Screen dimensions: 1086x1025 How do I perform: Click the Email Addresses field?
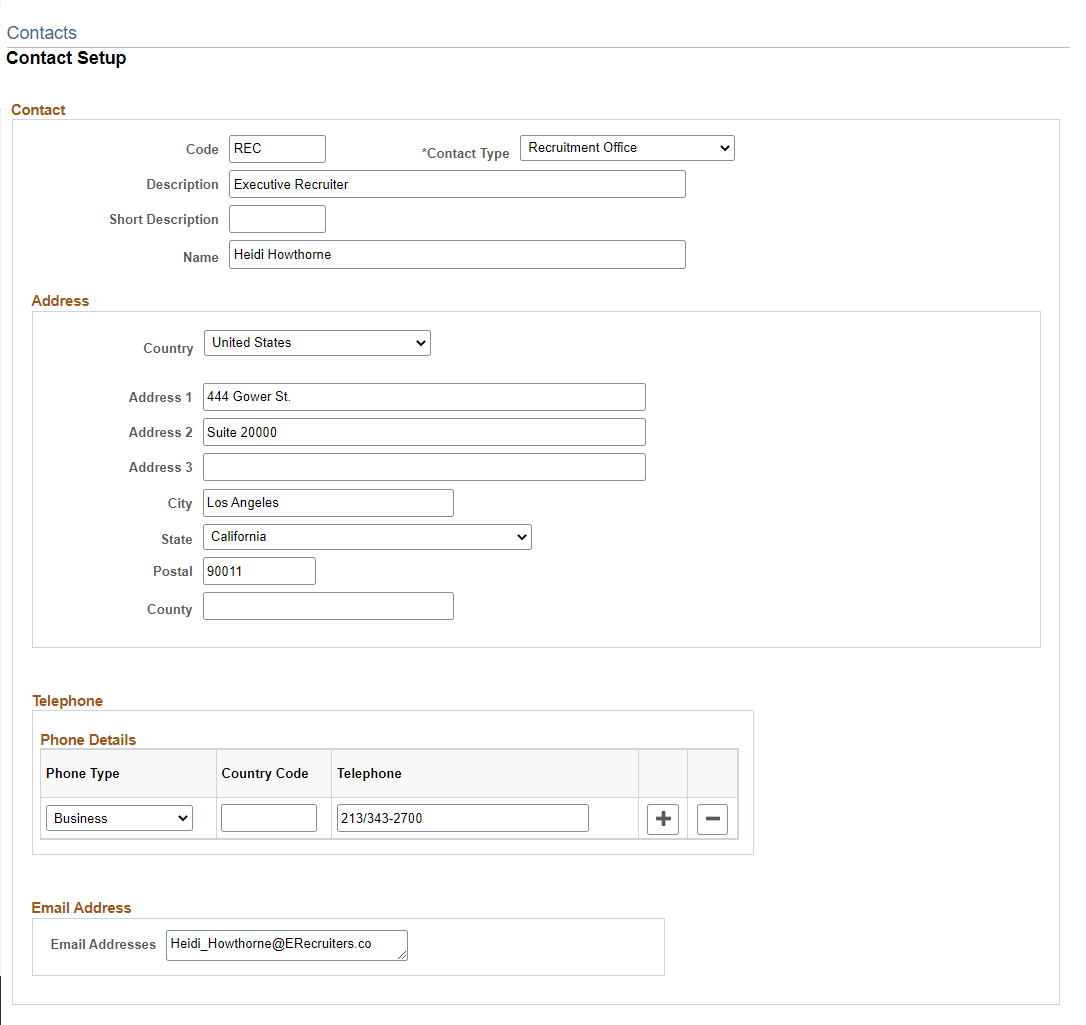[286, 944]
